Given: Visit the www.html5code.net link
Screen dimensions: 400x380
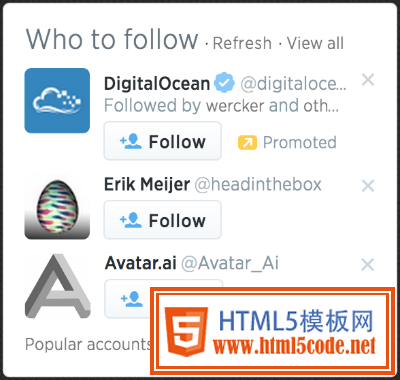Looking at the screenshot, I should click(294, 347).
